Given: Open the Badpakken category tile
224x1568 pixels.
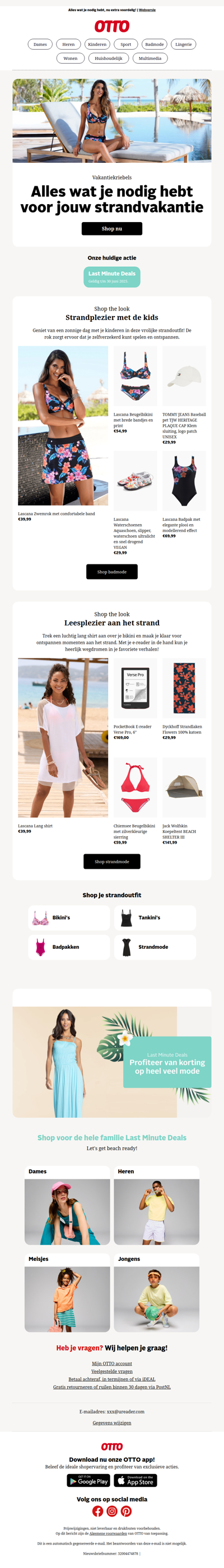Looking at the screenshot, I should click(69, 947).
